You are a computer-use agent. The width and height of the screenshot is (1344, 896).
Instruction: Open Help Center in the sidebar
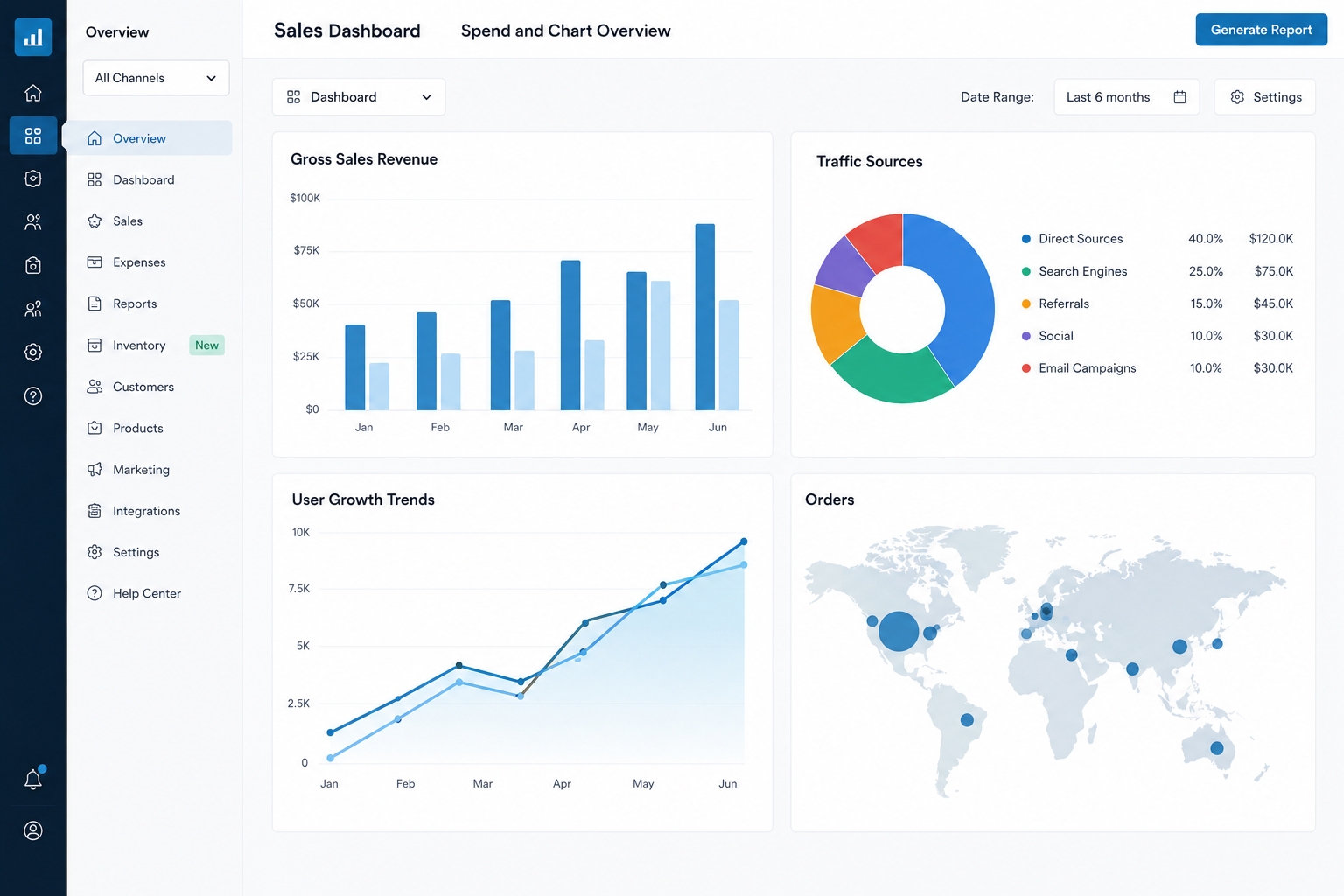pyautogui.click(x=149, y=593)
